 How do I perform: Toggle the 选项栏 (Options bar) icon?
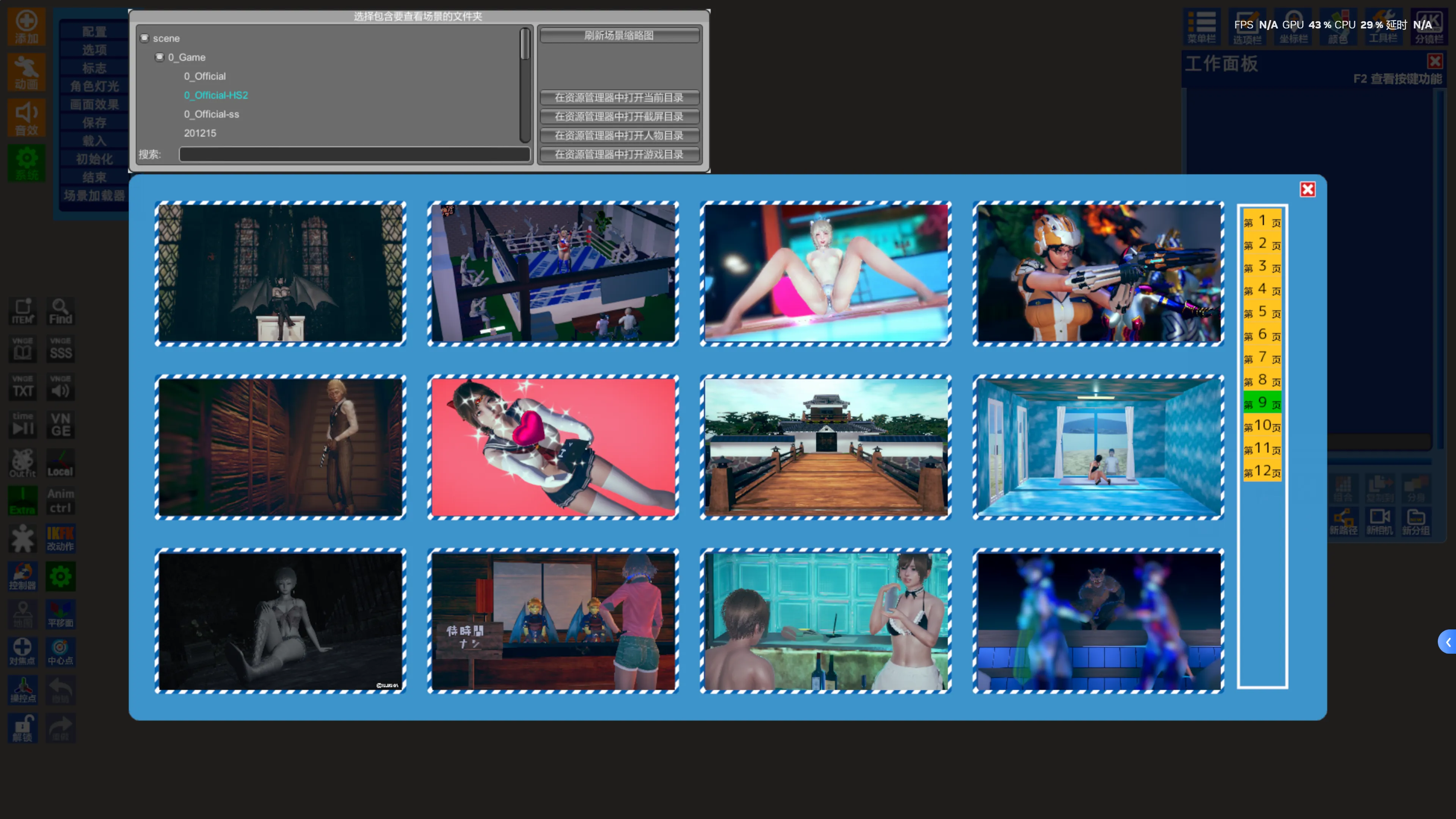tap(1247, 27)
